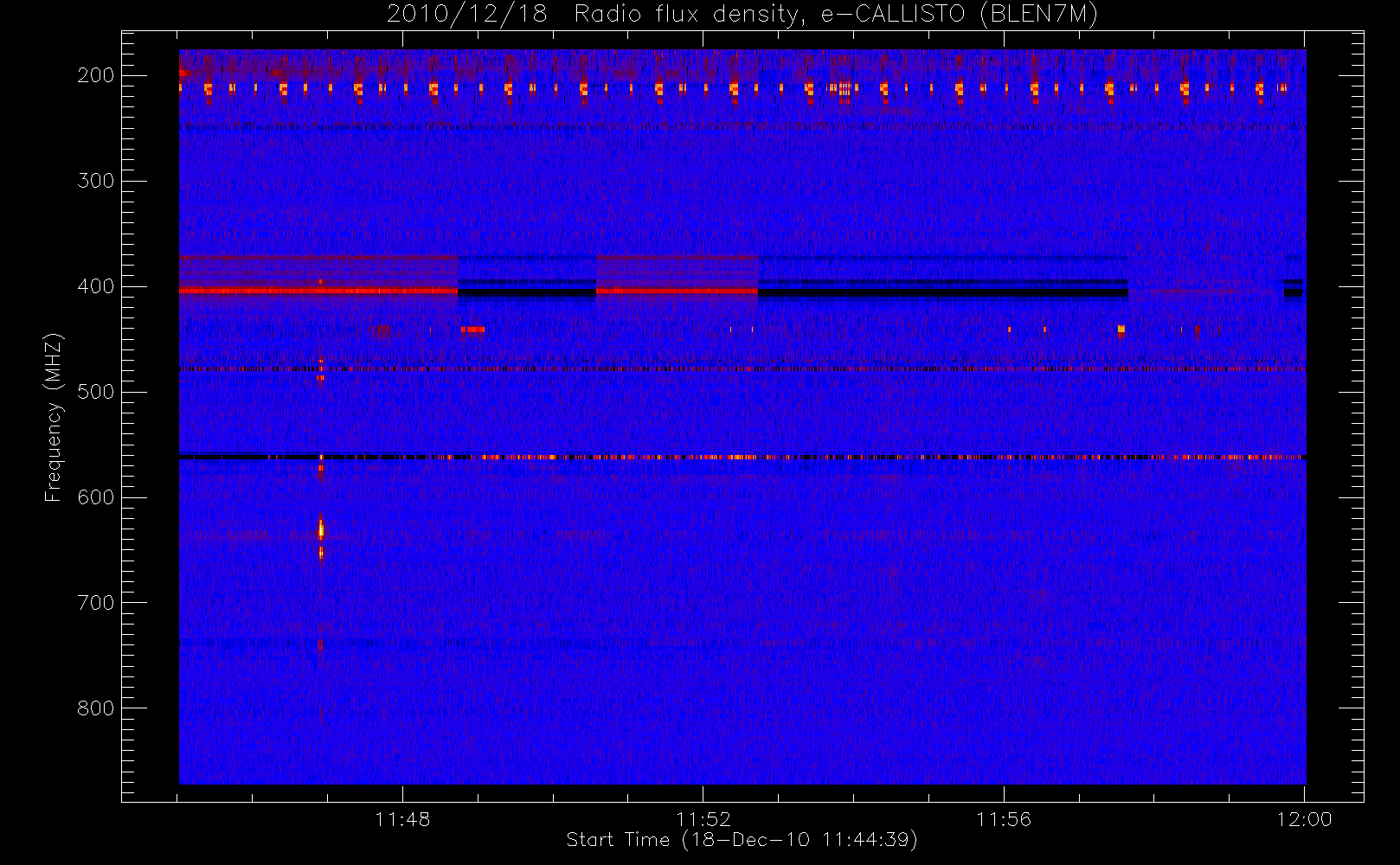Viewport: 1400px width, 865px height.
Task: Click the '500' frequency tick label
Action: [x=96, y=392]
